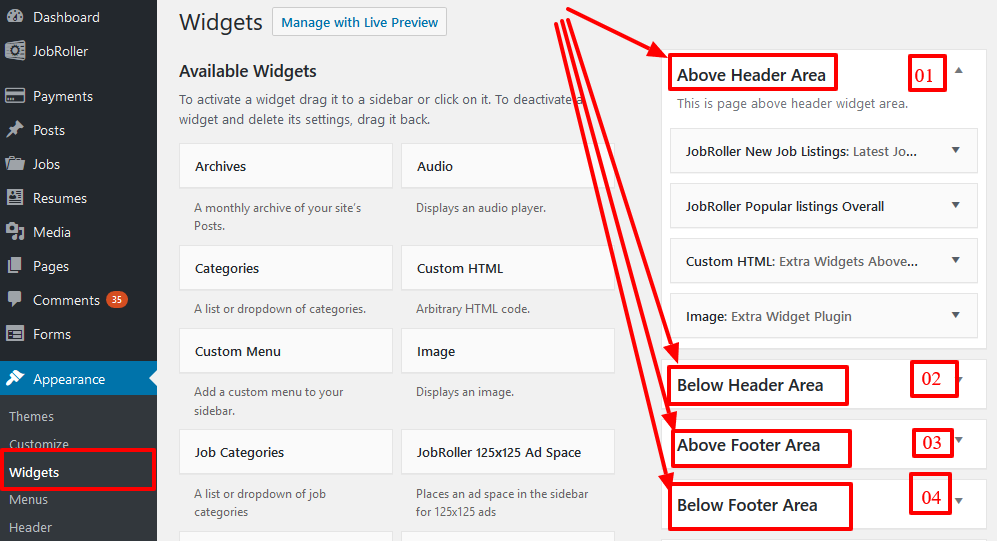Expand JobRoller New Job Listings widget

coord(955,150)
